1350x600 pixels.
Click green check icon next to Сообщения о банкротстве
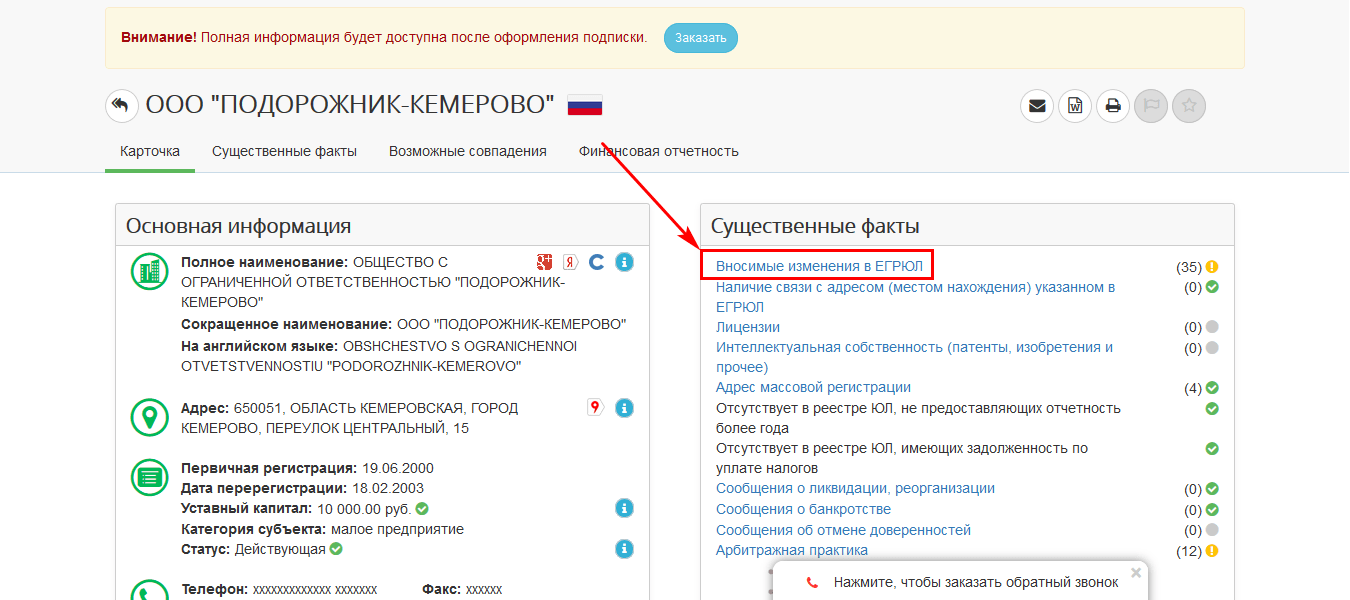point(1212,510)
